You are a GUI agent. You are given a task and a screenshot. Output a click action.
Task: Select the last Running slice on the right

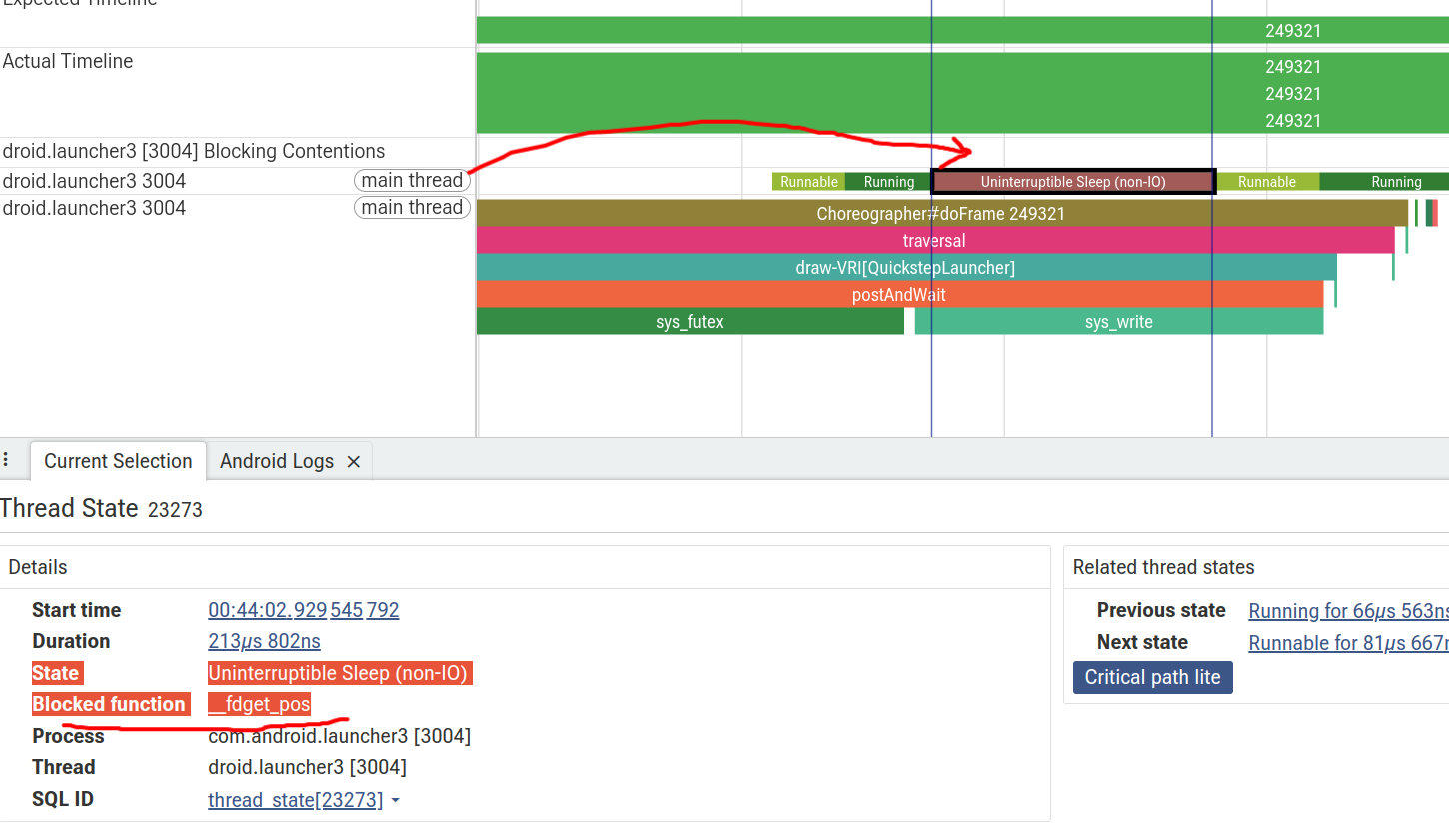1384,182
